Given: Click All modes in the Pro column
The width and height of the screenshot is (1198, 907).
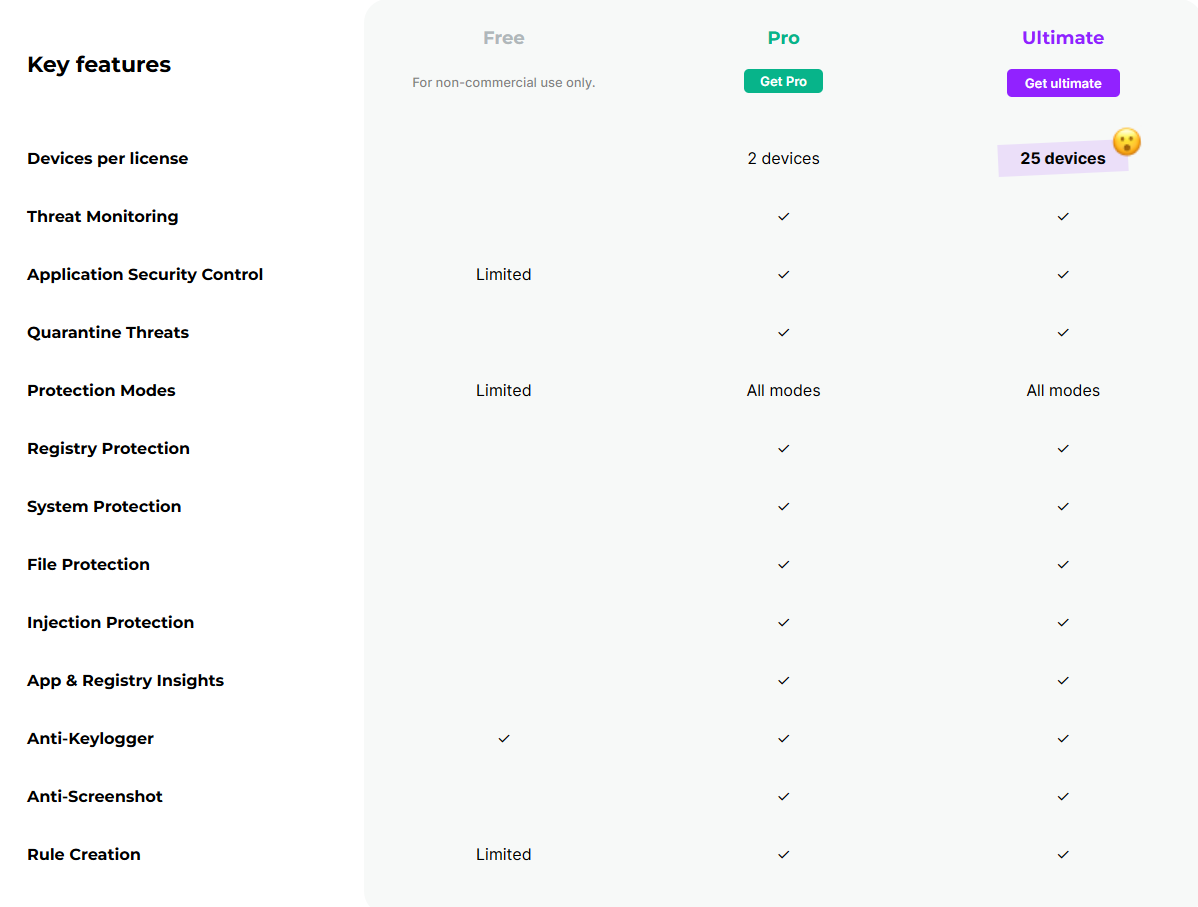Looking at the screenshot, I should coord(783,390).
